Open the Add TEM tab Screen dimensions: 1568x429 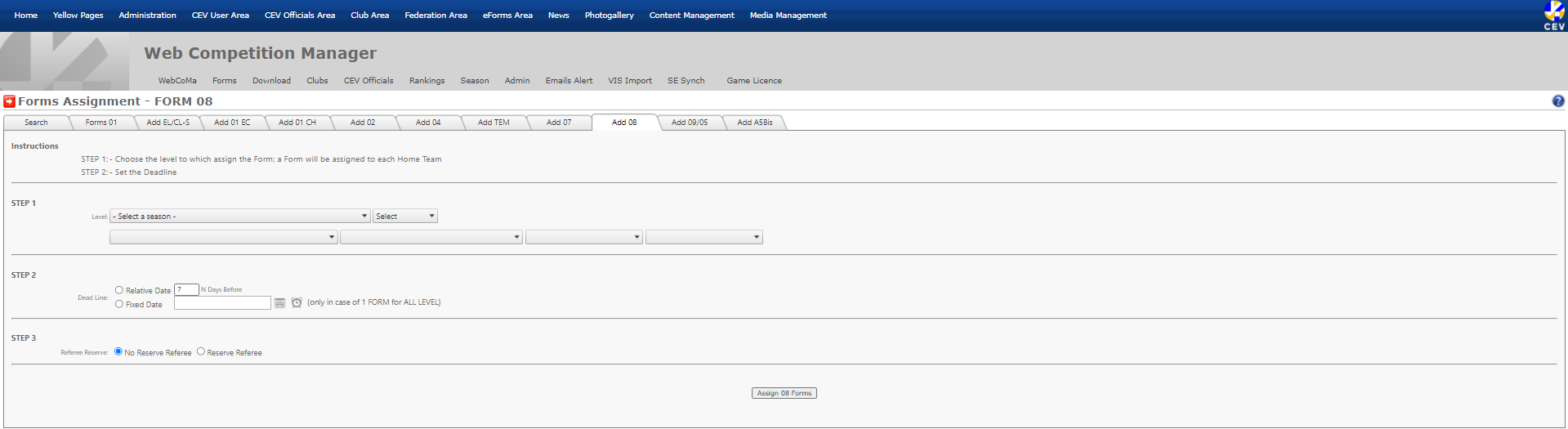tap(494, 123)
